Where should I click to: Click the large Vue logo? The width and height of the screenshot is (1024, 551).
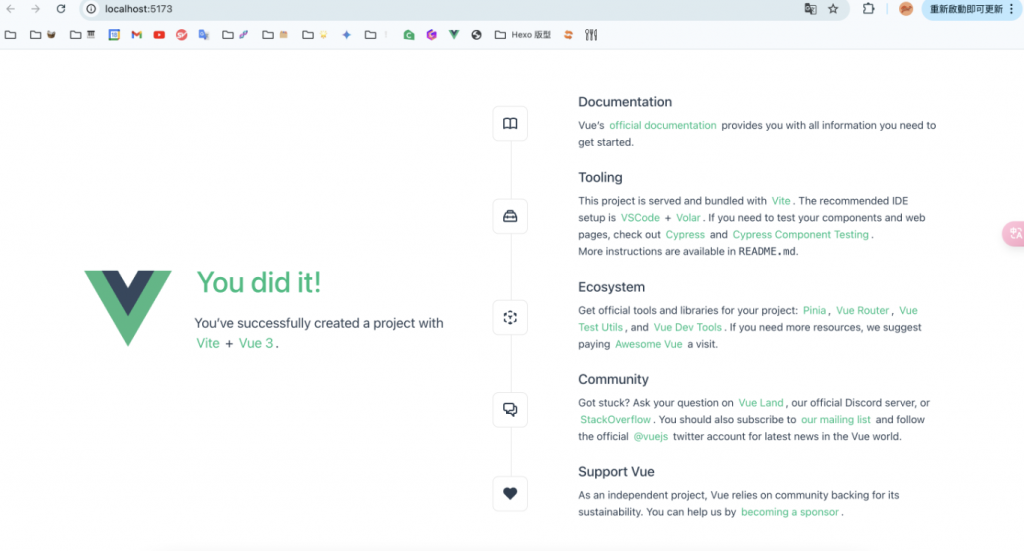click(128, 308)
